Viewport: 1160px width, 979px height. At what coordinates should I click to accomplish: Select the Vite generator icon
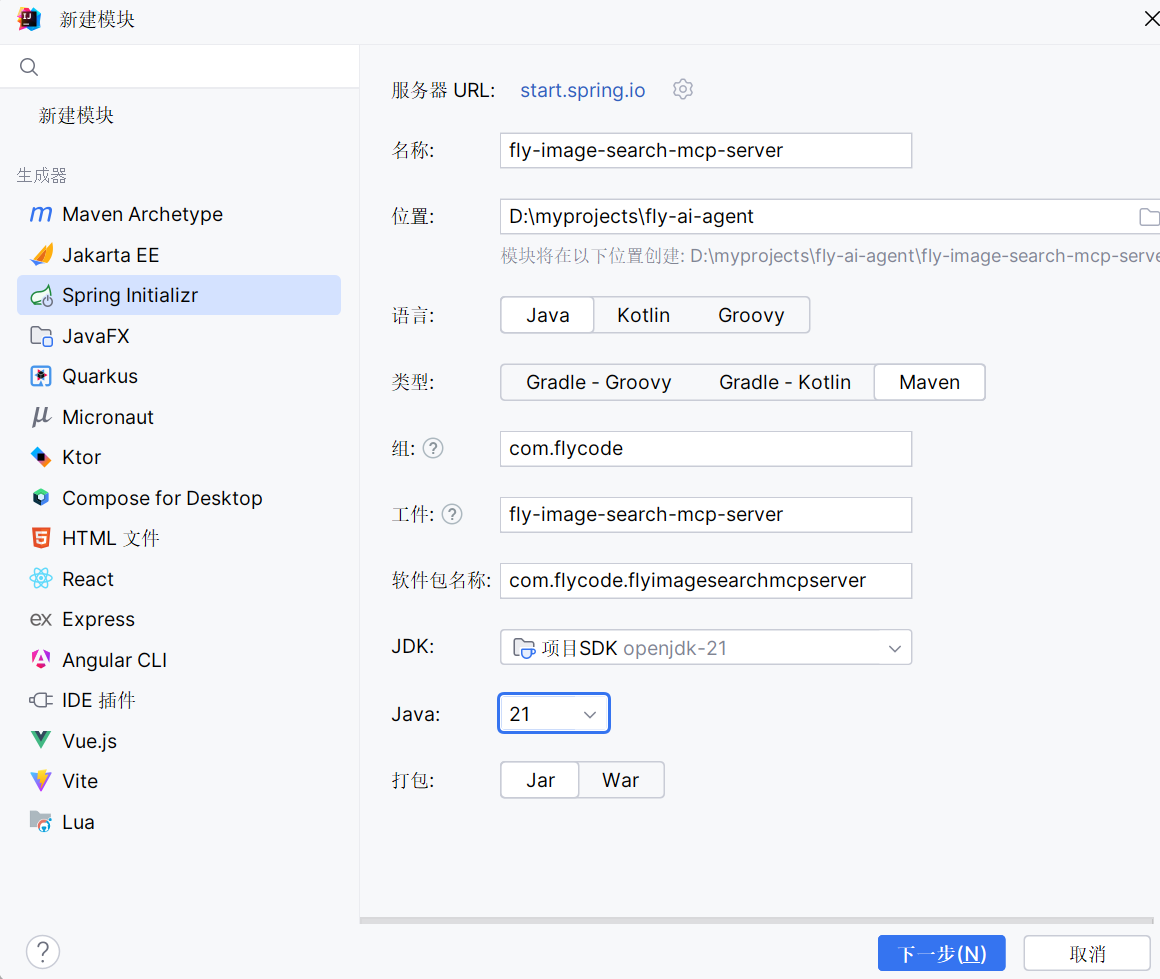[x=41, y=781]
